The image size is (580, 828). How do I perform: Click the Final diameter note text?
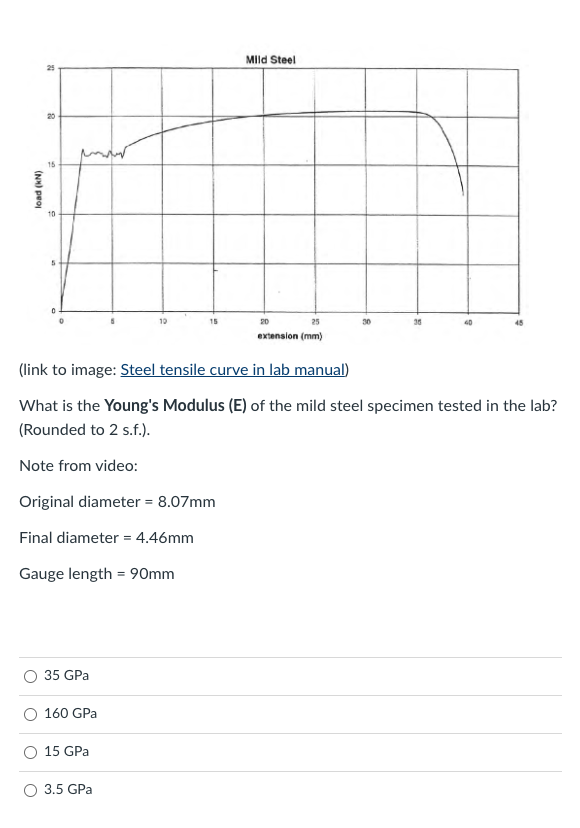pos(106,537)
